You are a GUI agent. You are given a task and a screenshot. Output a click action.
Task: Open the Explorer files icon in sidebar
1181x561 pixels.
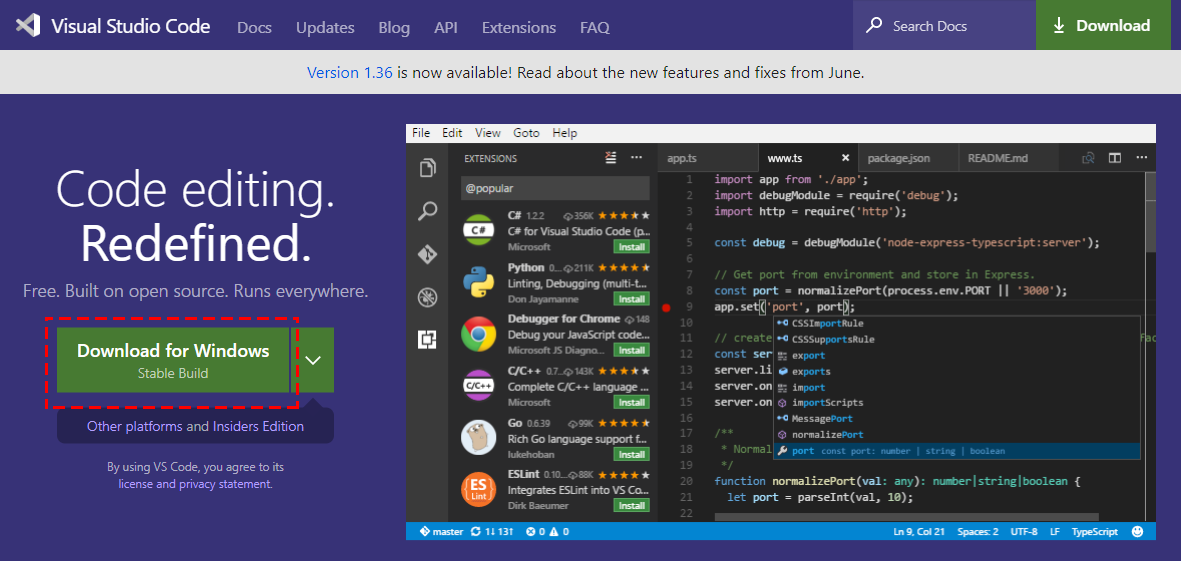[x=427, y=167]
